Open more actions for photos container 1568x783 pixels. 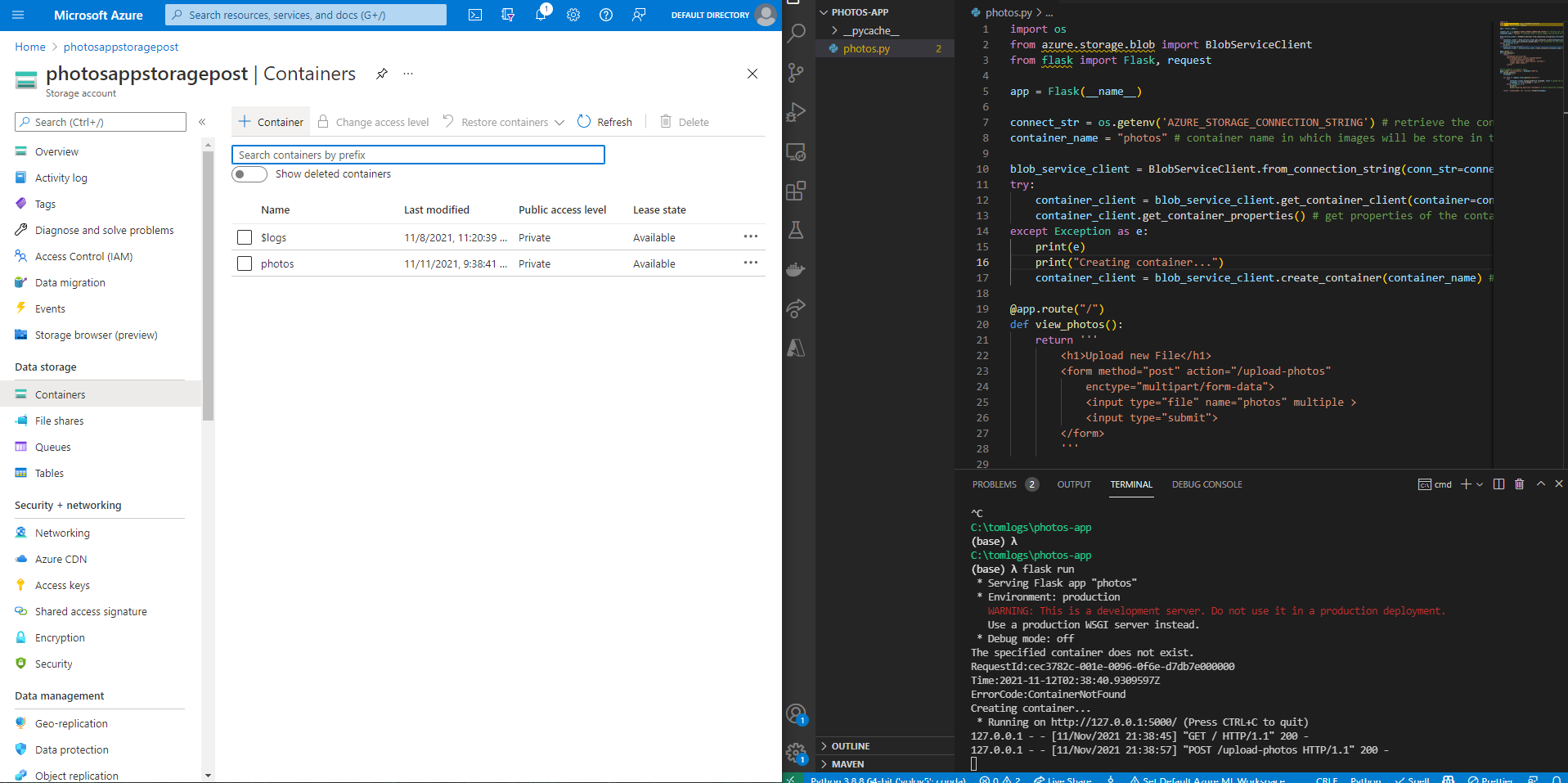pyautogui.click(x=751, y=263)
